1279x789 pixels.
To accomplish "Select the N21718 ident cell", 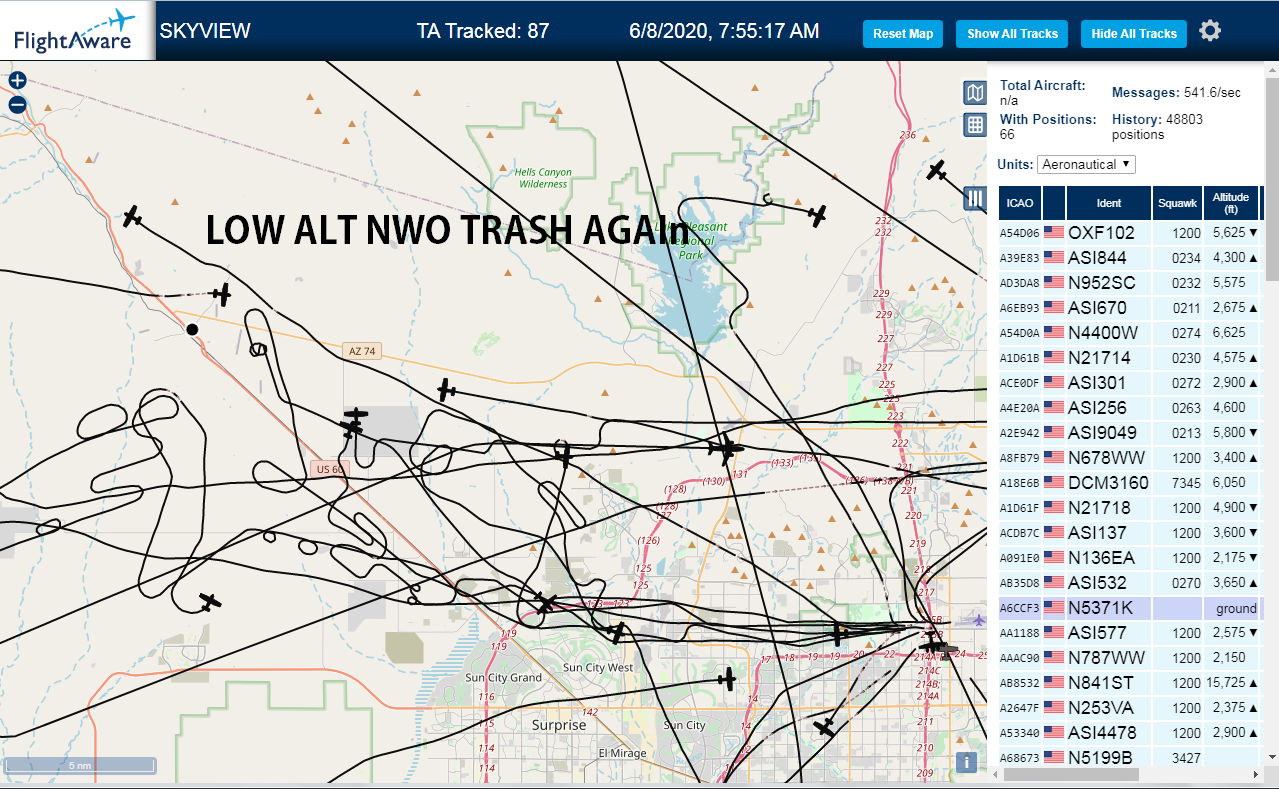I will coord(1109,507).
